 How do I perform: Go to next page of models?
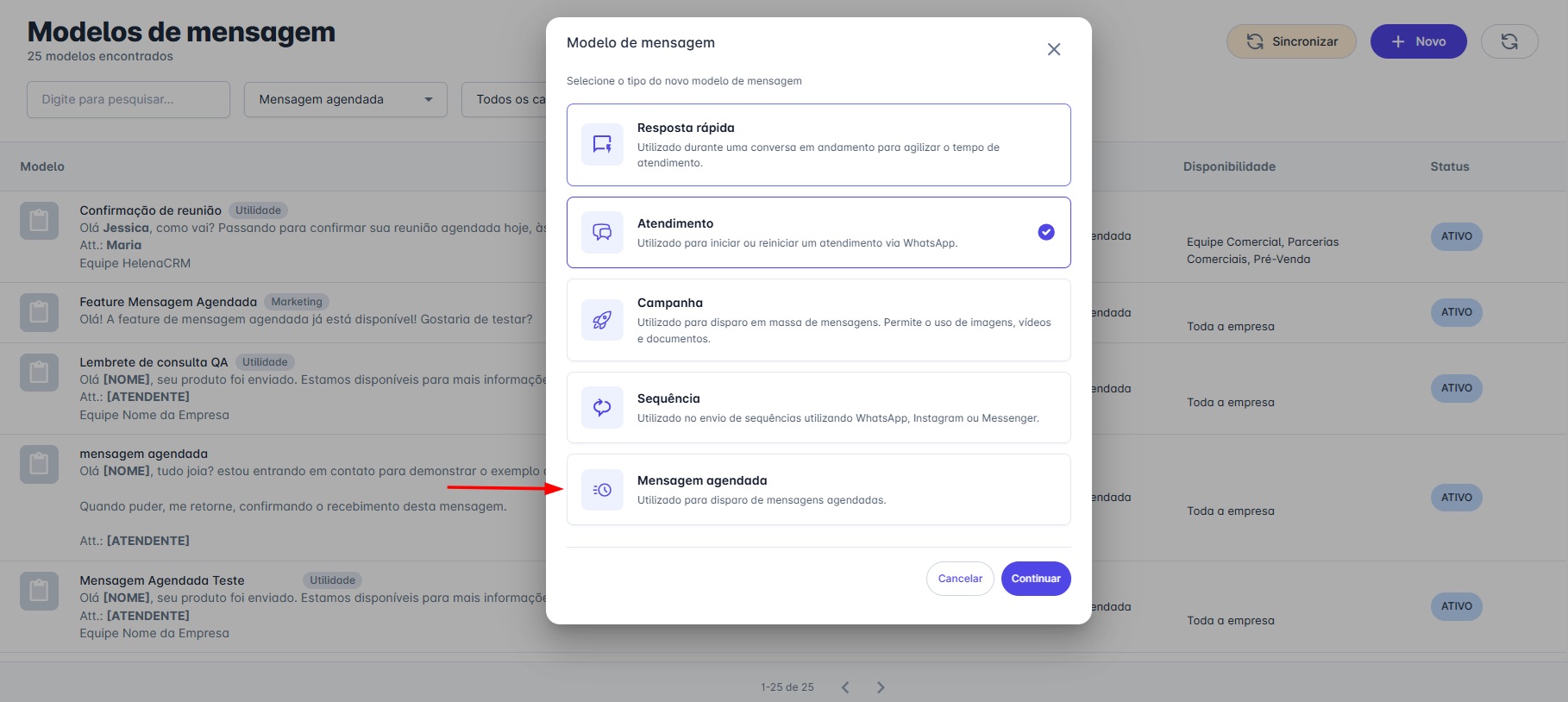click(x=880, y=687)
